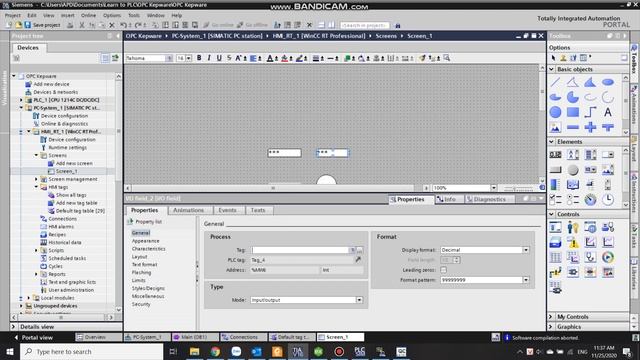Open Chrome from the taskbar
Screen dimensions: 640x360
215,351
